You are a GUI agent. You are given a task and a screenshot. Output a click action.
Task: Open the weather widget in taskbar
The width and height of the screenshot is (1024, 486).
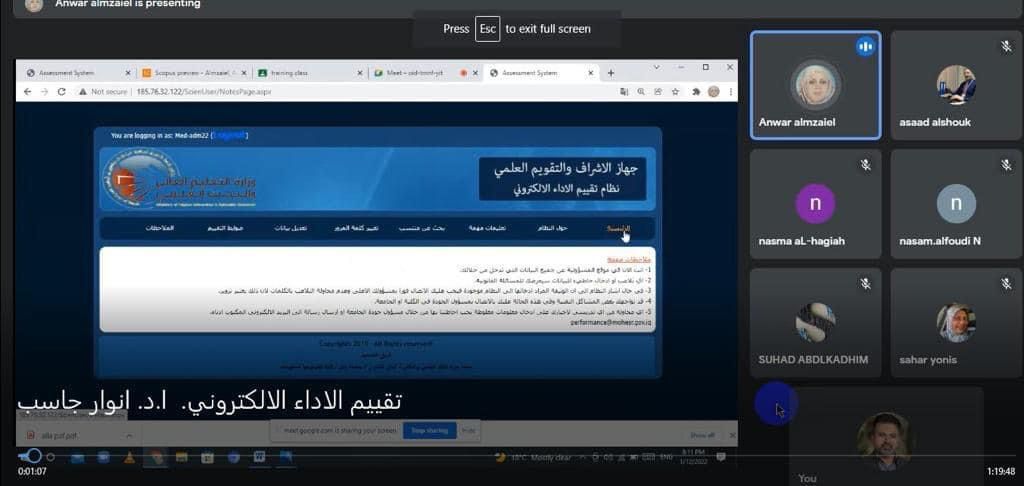pos(534,458)
